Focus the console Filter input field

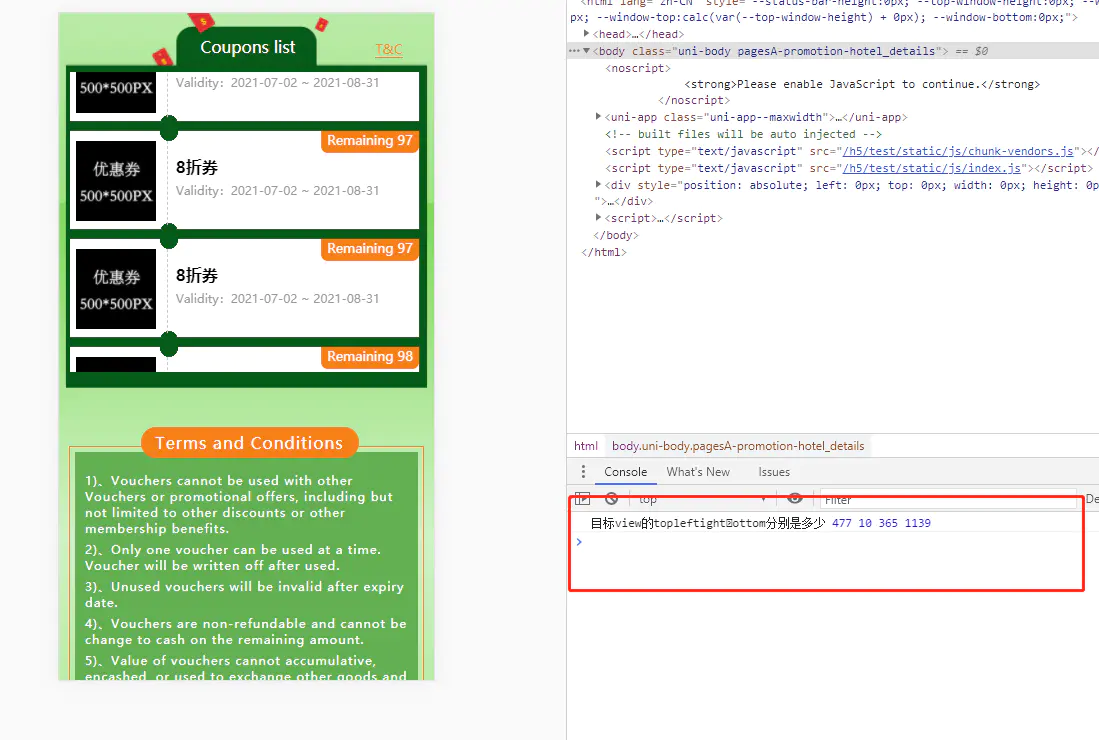[948, 500]
